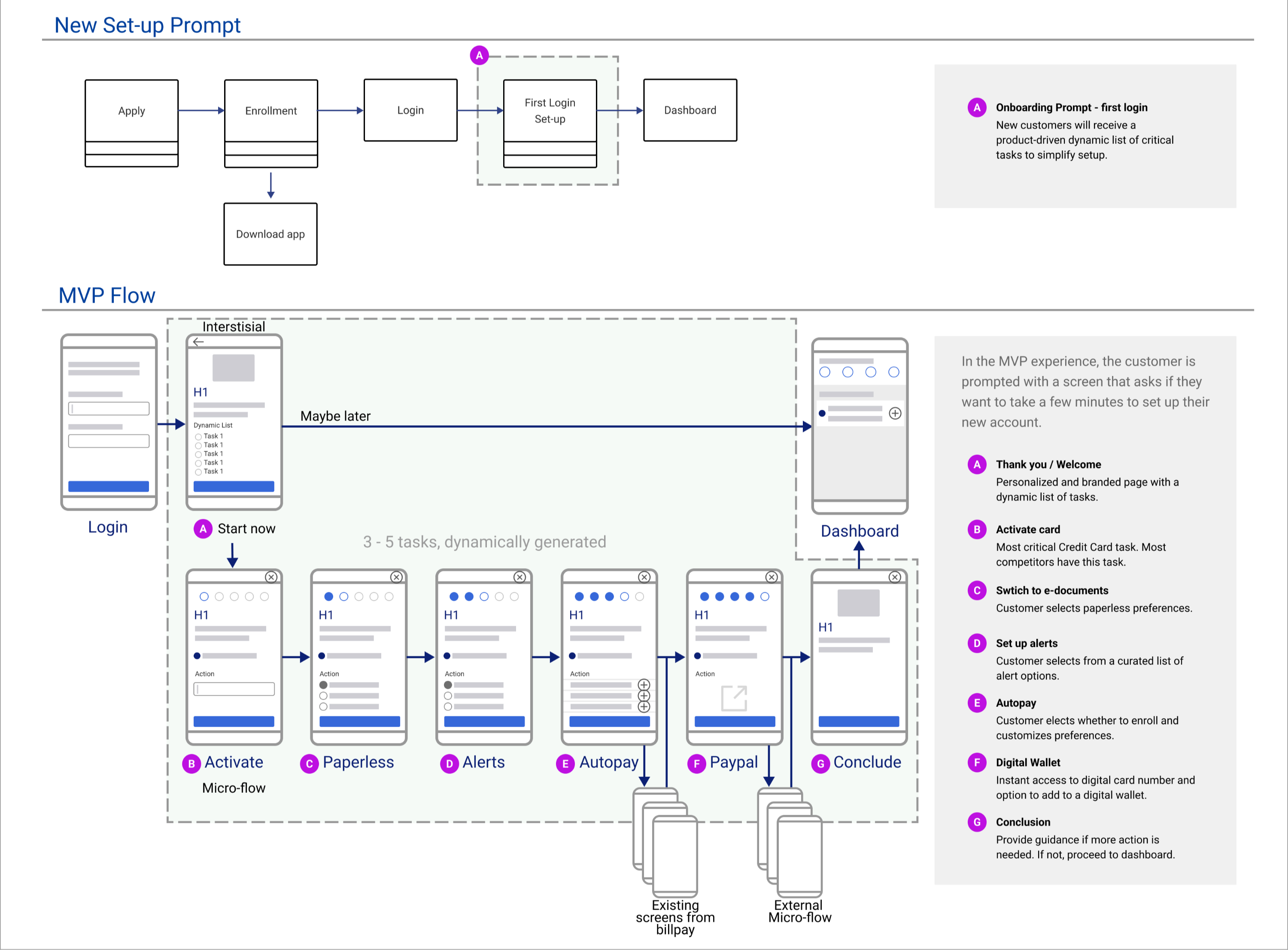Click the purple G marker next to Conclude
This screenshot has width=1288, height=950.
point(820,764)
